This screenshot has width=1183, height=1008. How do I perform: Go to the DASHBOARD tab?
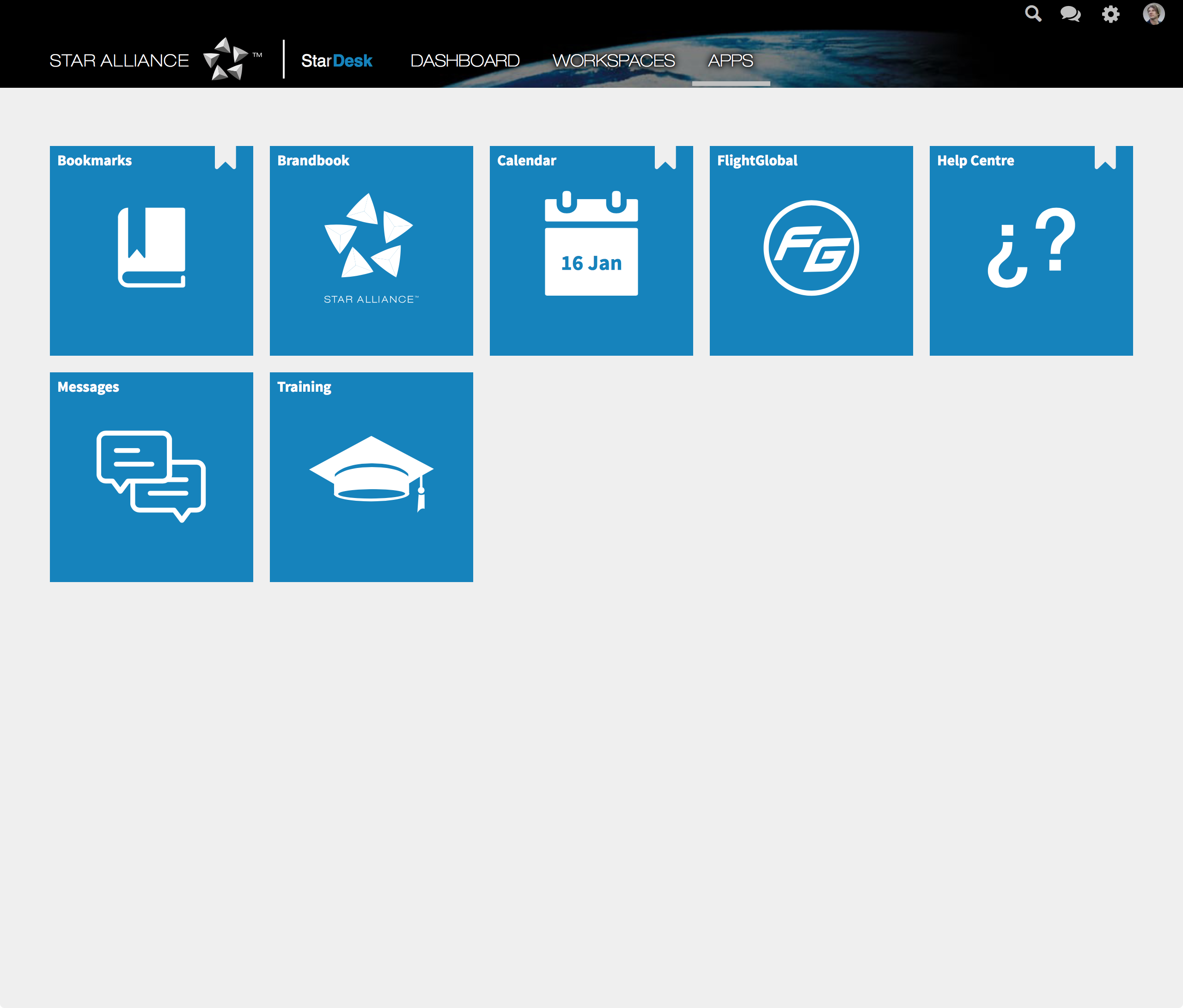tap(465, 61)
